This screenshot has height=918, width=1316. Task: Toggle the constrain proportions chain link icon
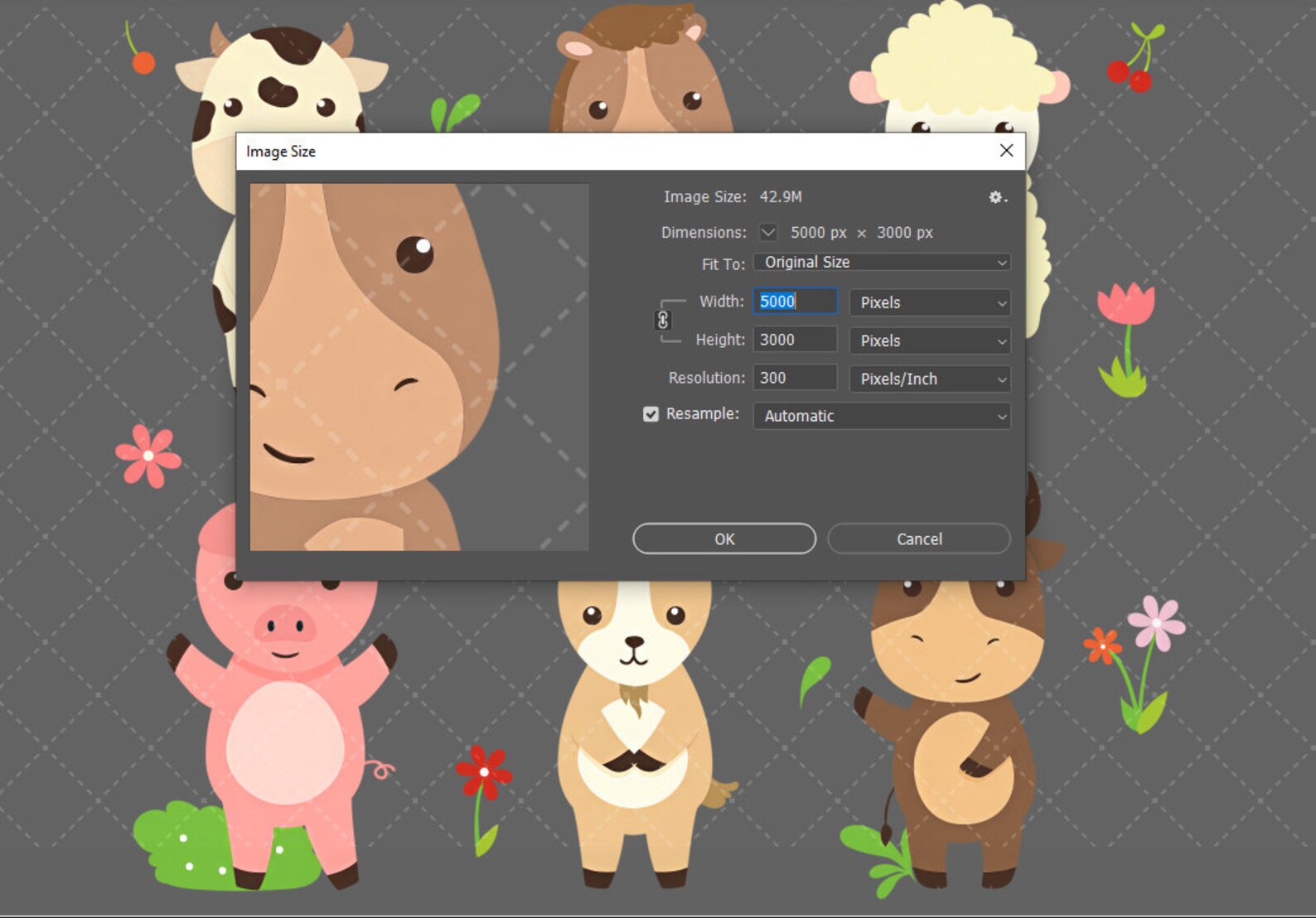(x=663, y=320)
